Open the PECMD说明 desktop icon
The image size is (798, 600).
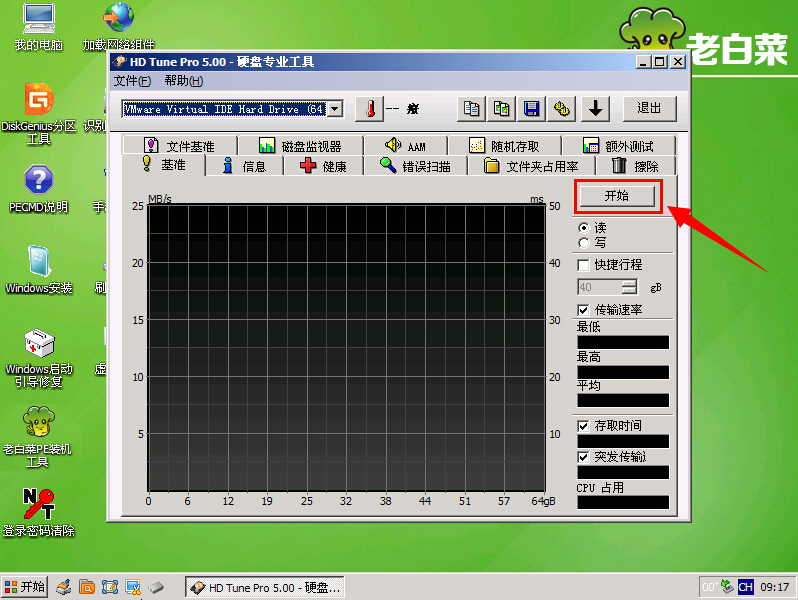point(39,189)
